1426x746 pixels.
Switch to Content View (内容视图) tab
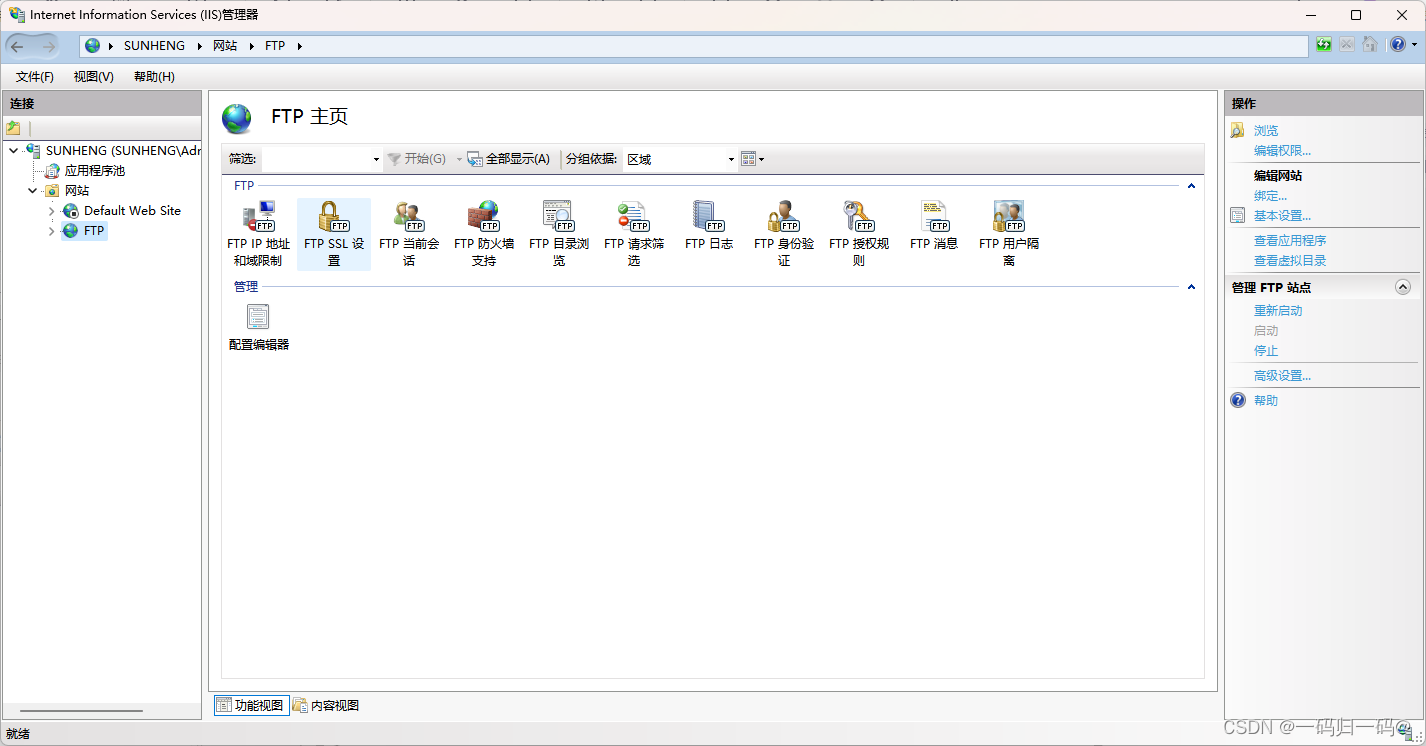pyautogui.click(x=326, y=705)
